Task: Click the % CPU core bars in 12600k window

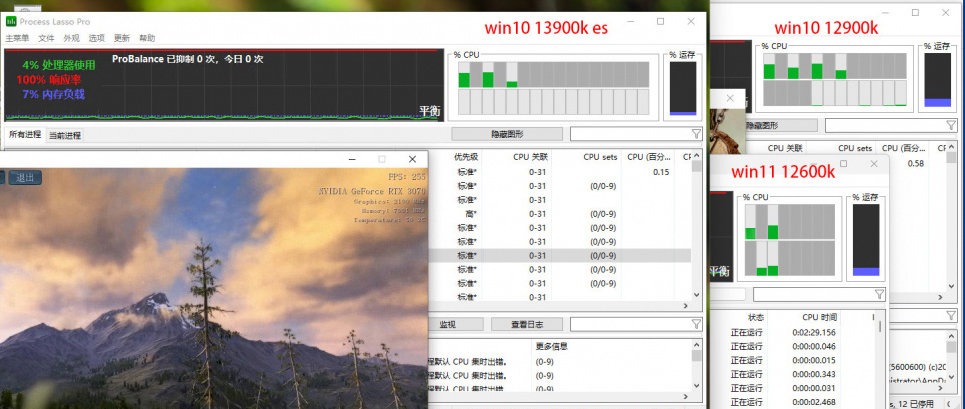Action: [x=790, y=240]
